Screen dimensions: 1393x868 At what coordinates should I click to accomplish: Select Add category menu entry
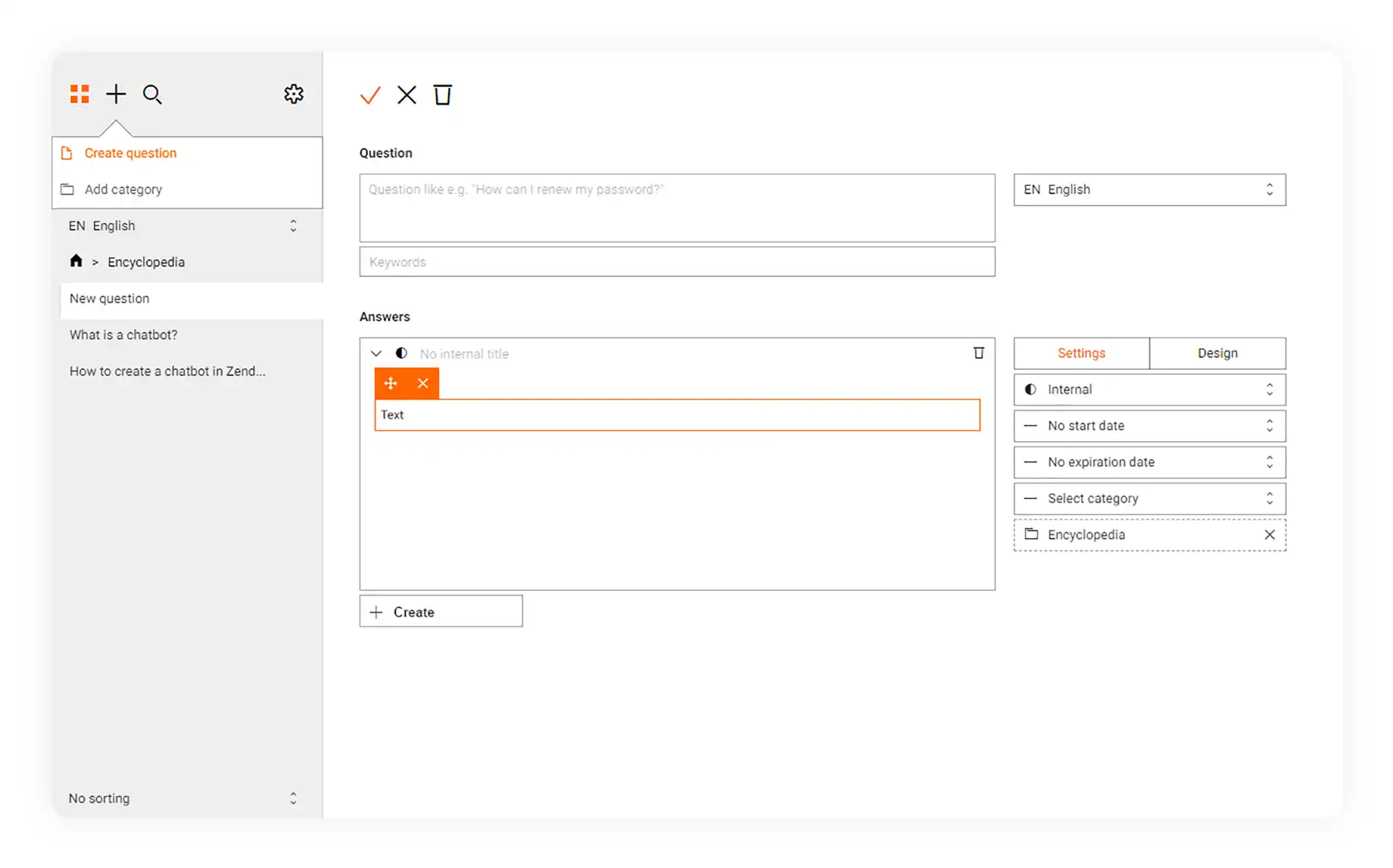point(188,189)
